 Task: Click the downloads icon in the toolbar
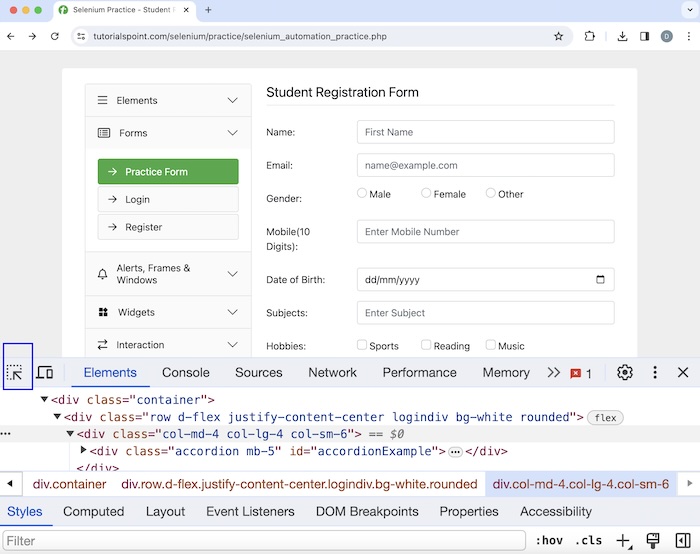[x=622, y=36]
